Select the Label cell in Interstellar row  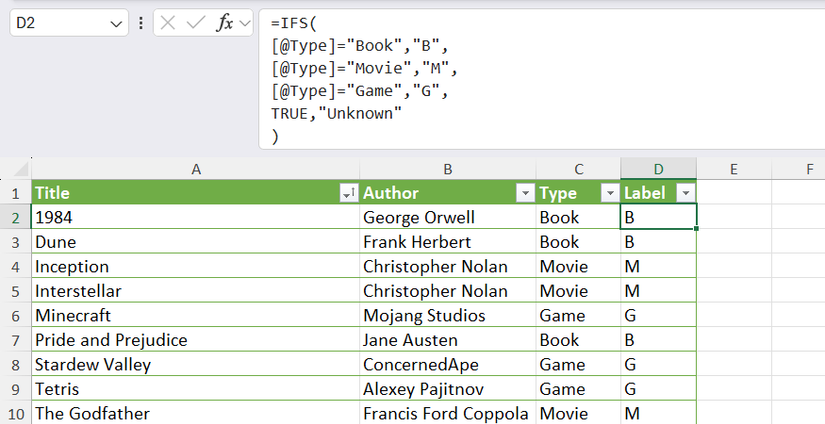[658, 291]
